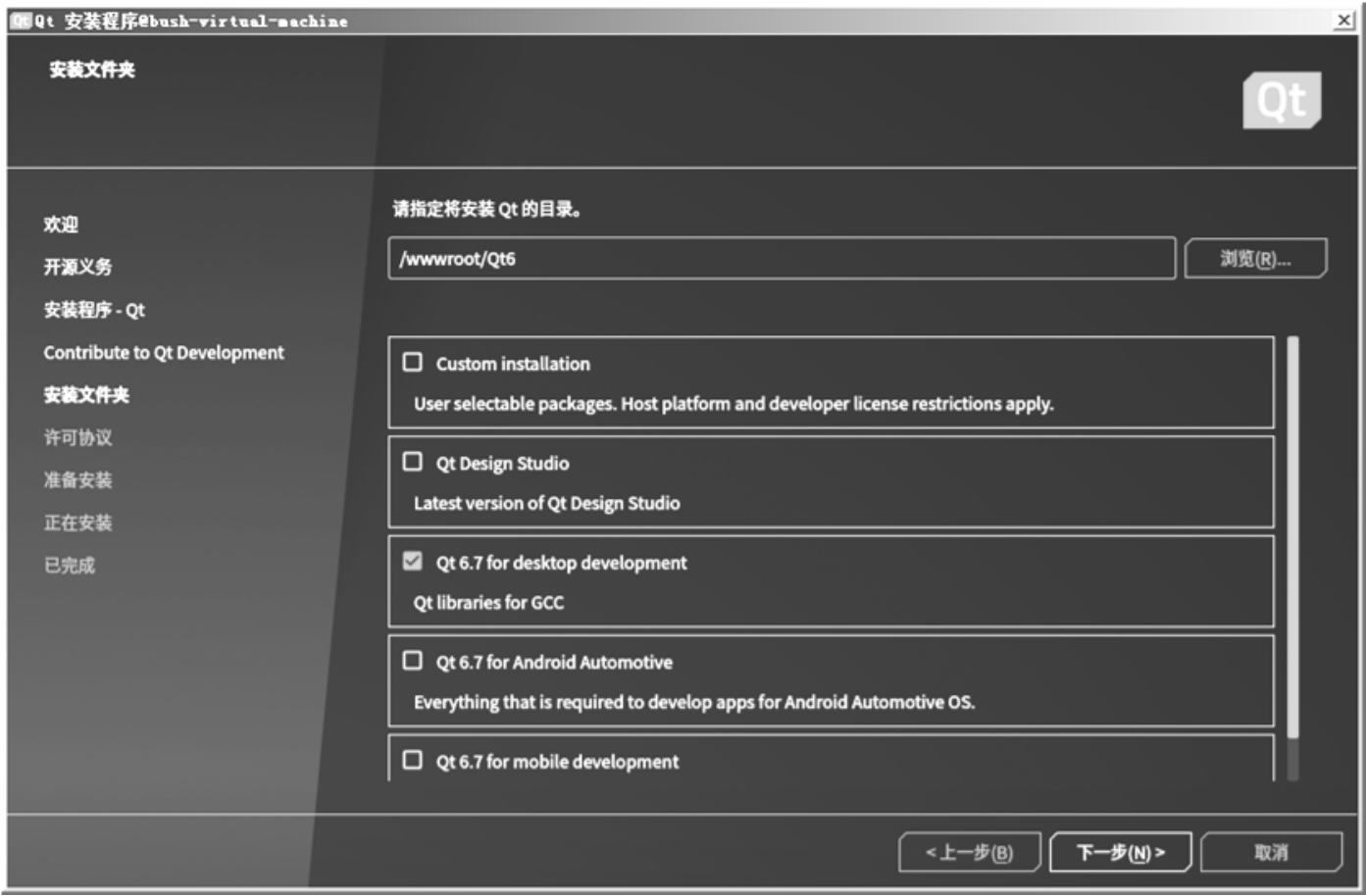The width and height of the screenshot is (1366, 896).
Task: Click the Qt installer title bar icon
Action: [21, 21]
